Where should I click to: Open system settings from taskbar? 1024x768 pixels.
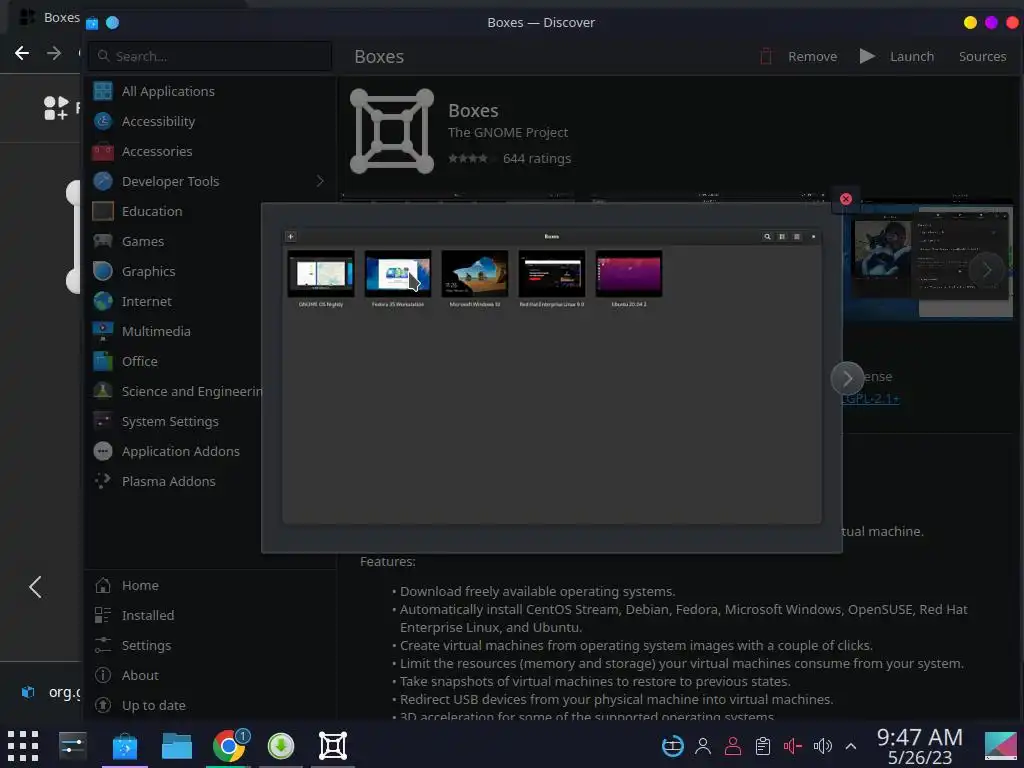pyautogui.click(x=72, y=746)
